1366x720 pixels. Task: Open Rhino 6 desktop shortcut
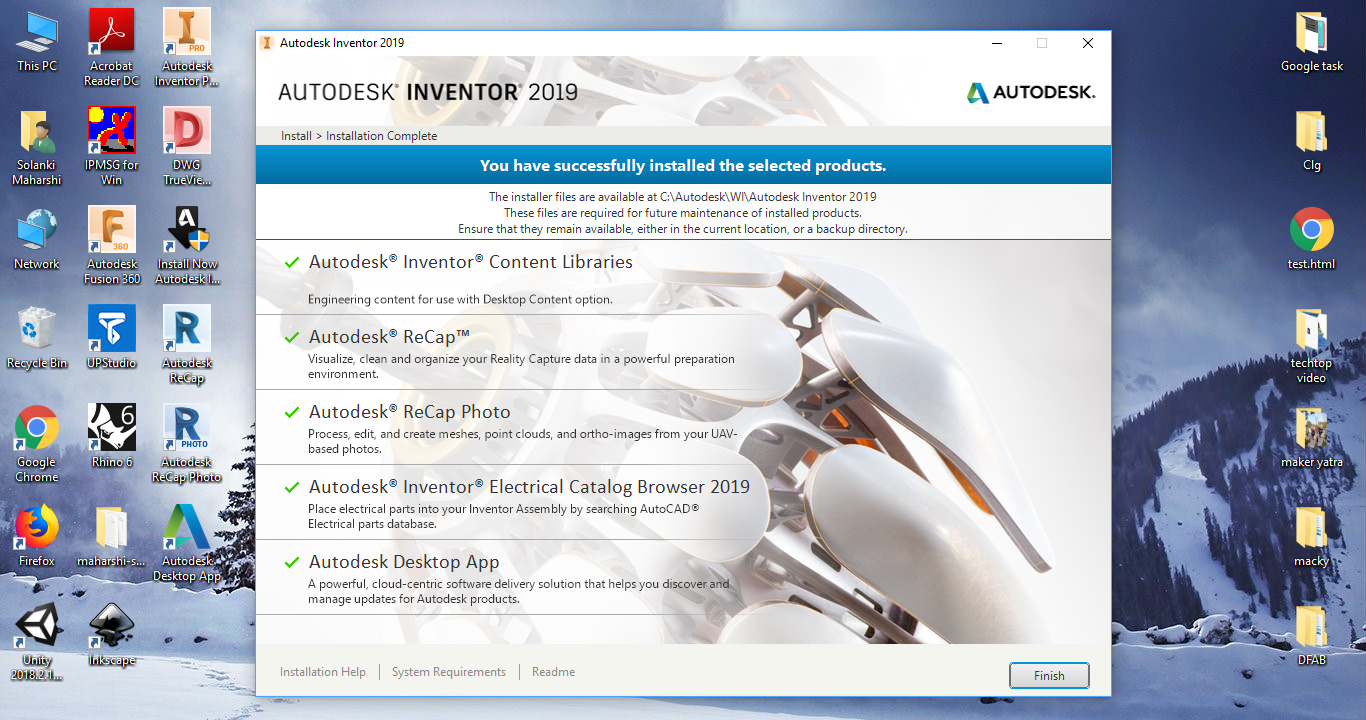(112, 437)
